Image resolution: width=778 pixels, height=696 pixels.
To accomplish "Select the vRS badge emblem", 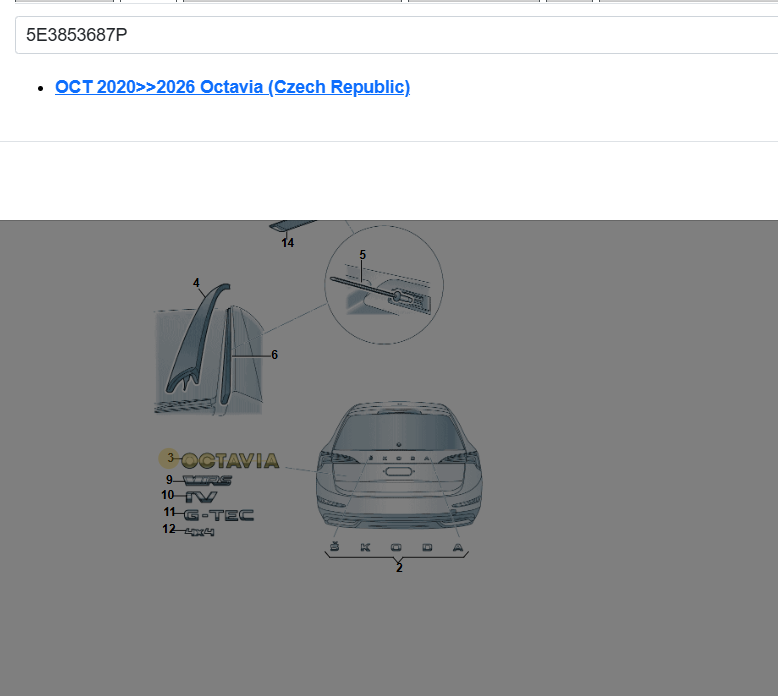I will point(207,480).
